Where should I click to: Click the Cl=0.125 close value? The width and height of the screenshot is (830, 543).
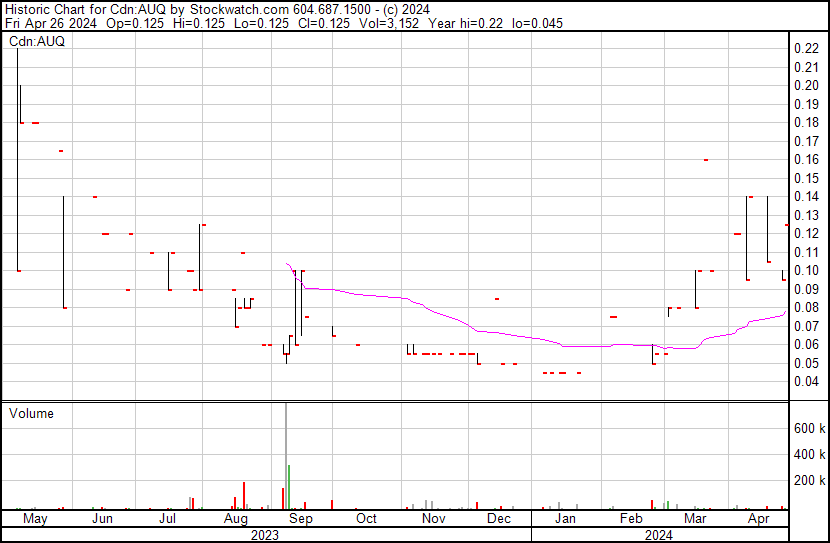click(324, 23)
